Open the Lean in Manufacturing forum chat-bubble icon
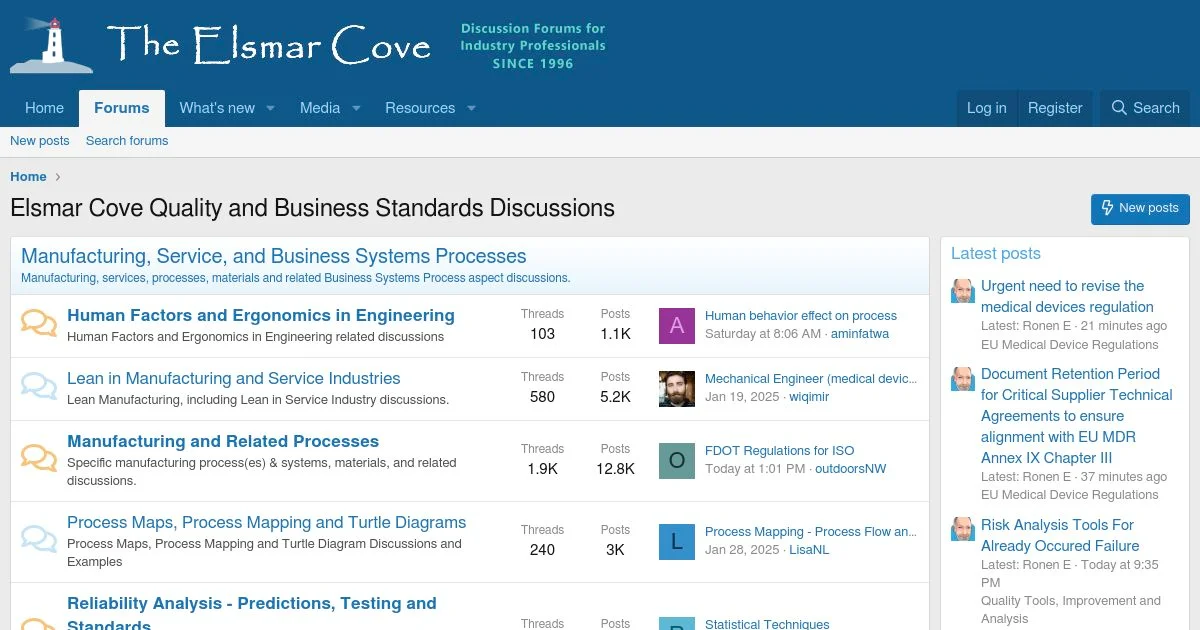 (39, 387)
